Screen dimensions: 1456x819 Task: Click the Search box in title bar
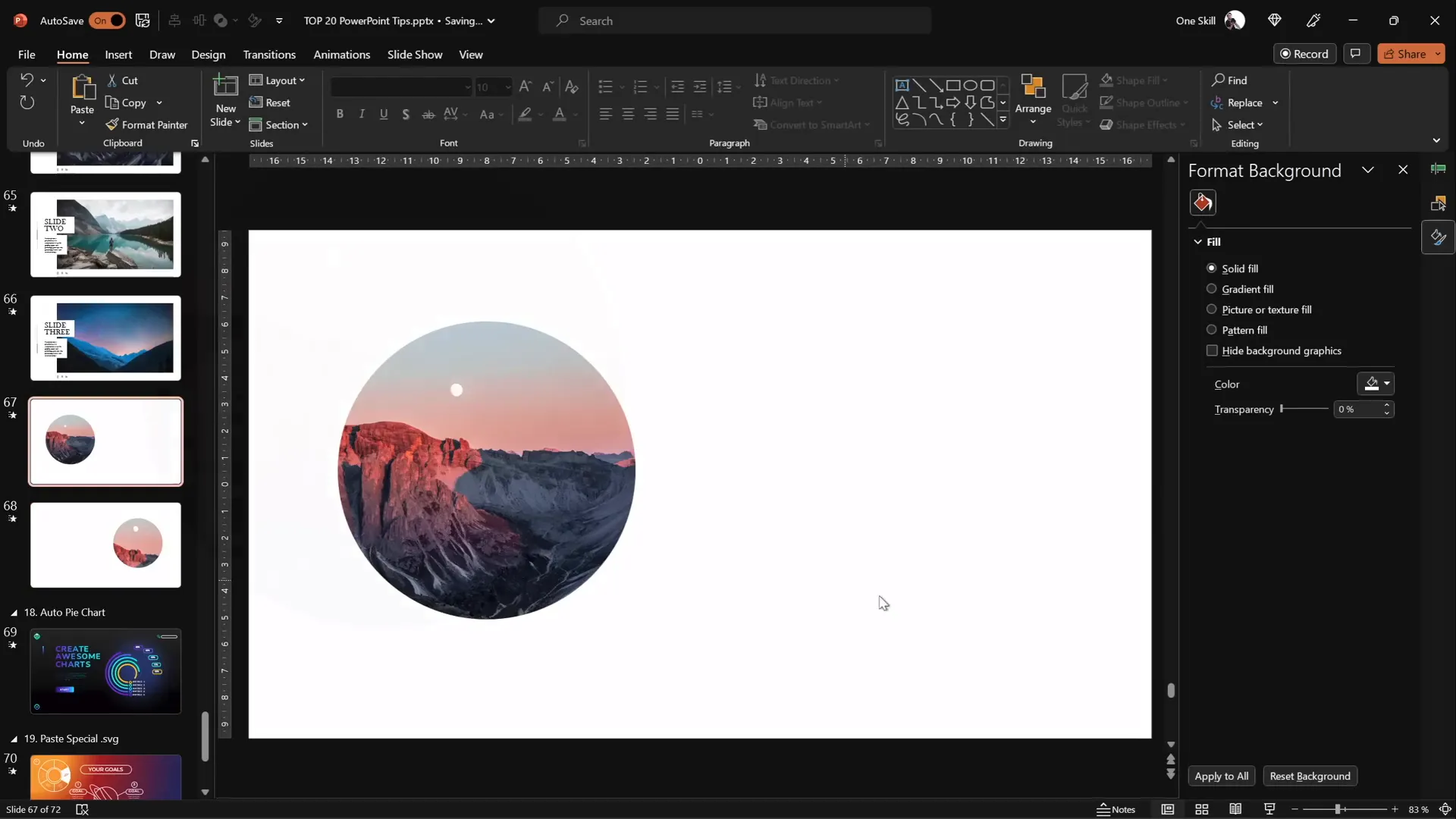(735, 20)
